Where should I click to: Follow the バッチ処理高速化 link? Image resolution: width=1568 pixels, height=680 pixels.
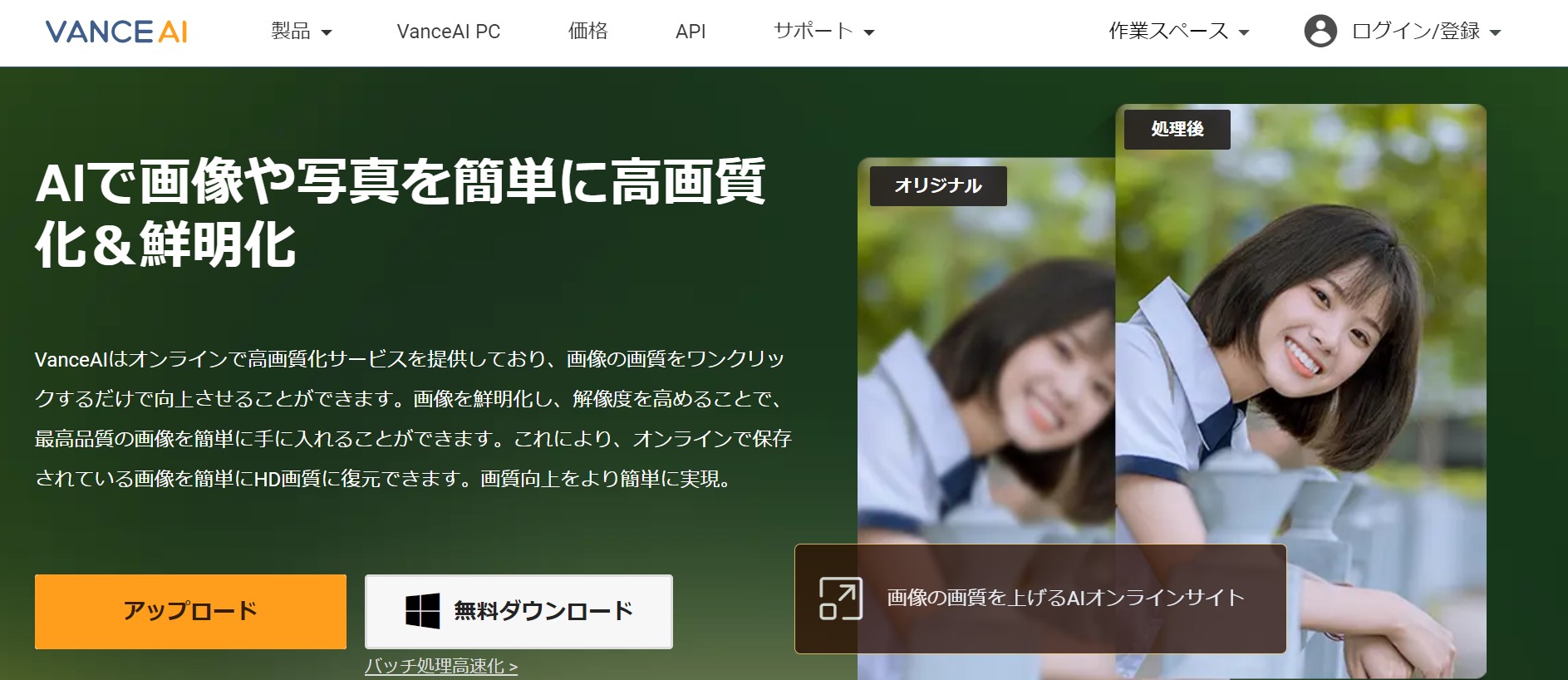click(440, 666)
